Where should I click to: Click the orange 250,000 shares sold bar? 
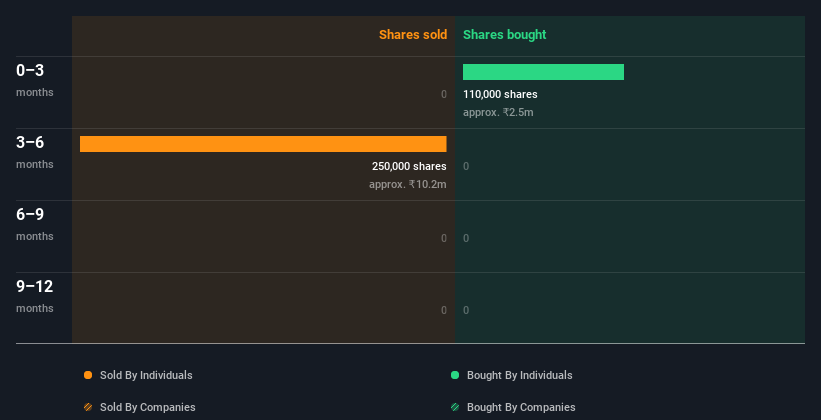[x=263, y=144]
